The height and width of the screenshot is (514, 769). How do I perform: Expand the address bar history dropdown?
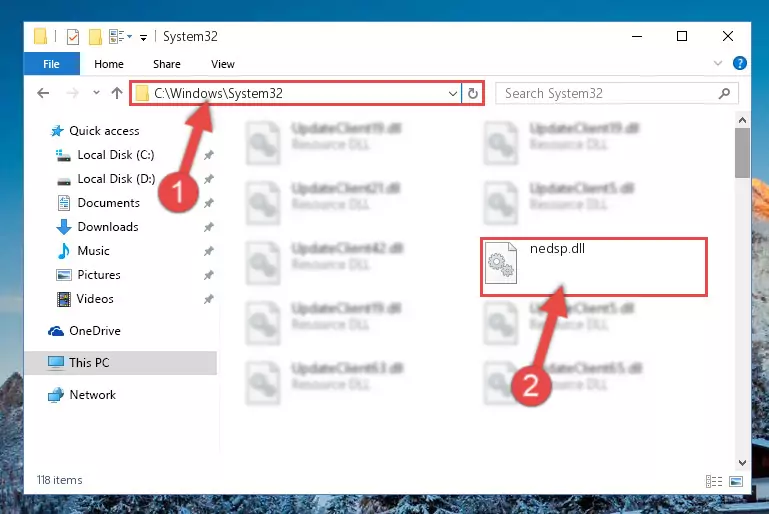pyautogui.click(x=453, y=93)
